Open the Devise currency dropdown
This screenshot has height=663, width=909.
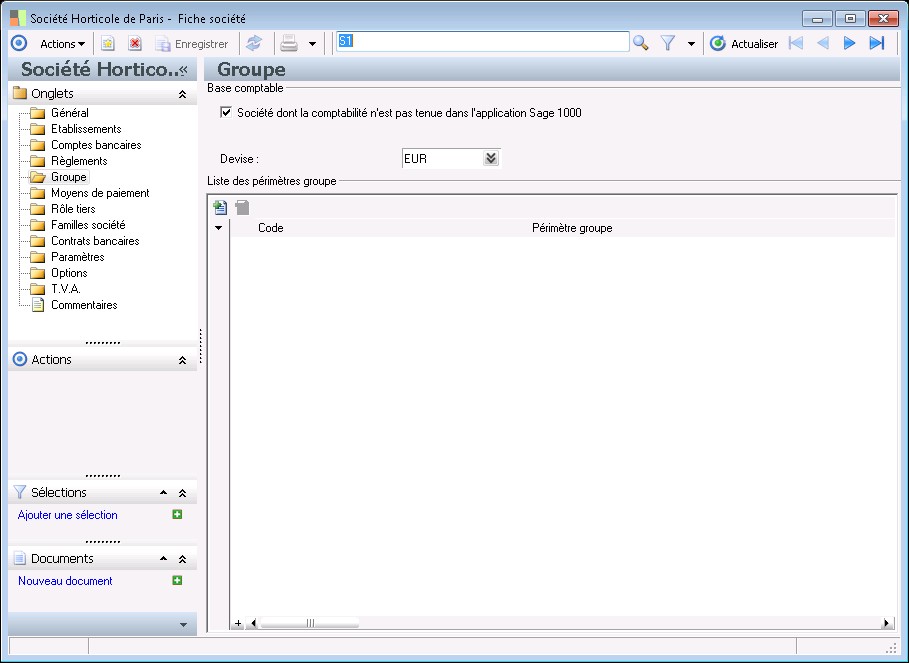pos(490,158)
